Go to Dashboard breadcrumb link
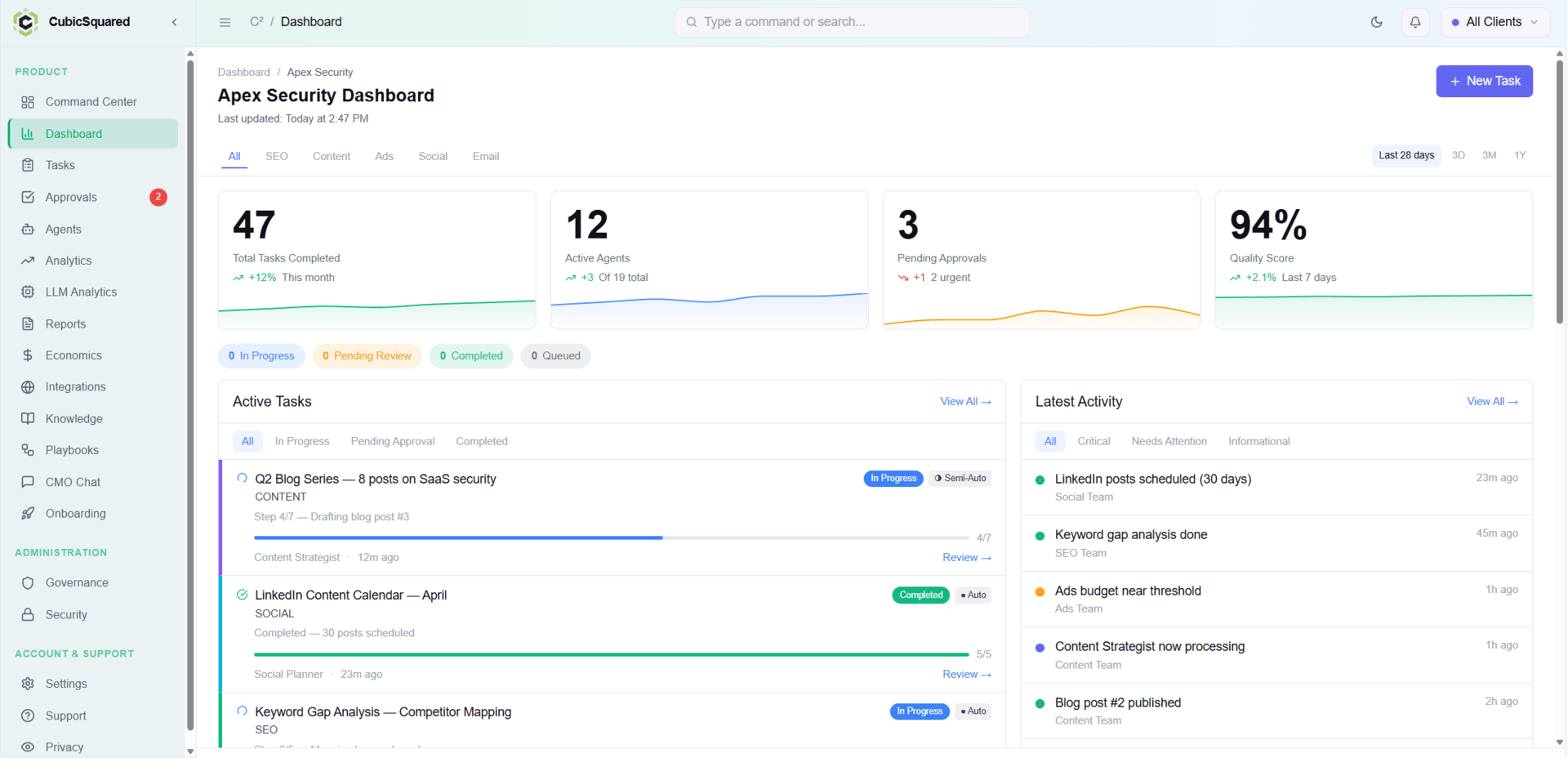This screenshot has height=758, width=1568. coord(243,73)
